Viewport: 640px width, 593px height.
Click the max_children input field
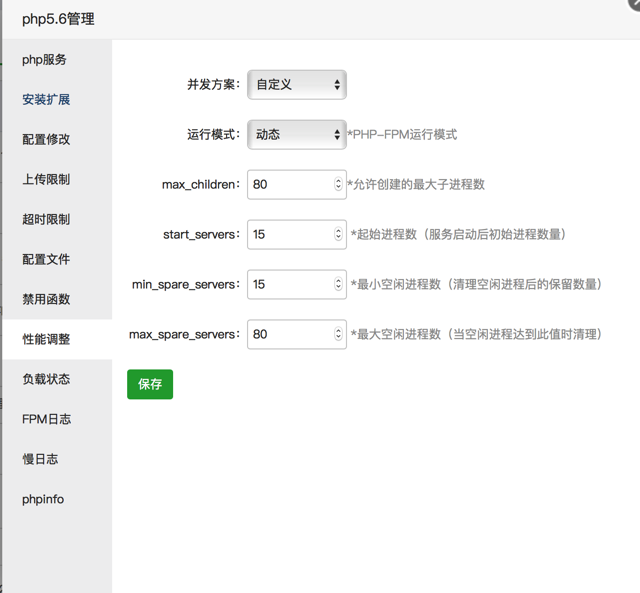pyautogui.click(x=288, y=184)
